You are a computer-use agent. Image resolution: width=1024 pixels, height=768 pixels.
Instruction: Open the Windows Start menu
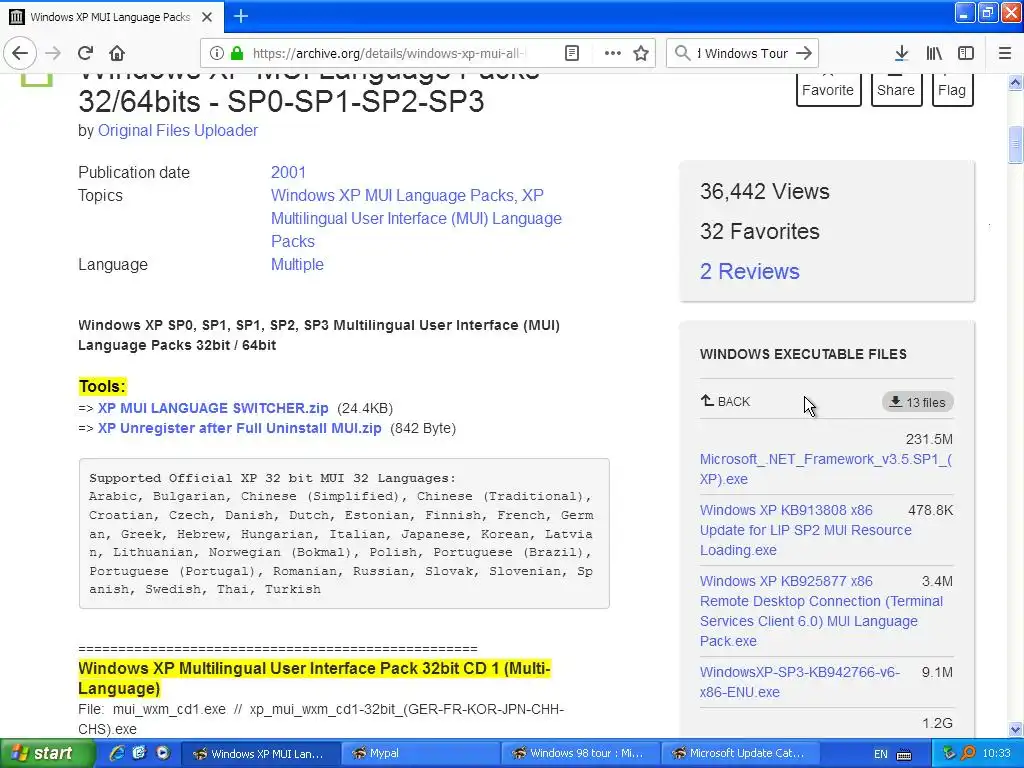[48, 754]
